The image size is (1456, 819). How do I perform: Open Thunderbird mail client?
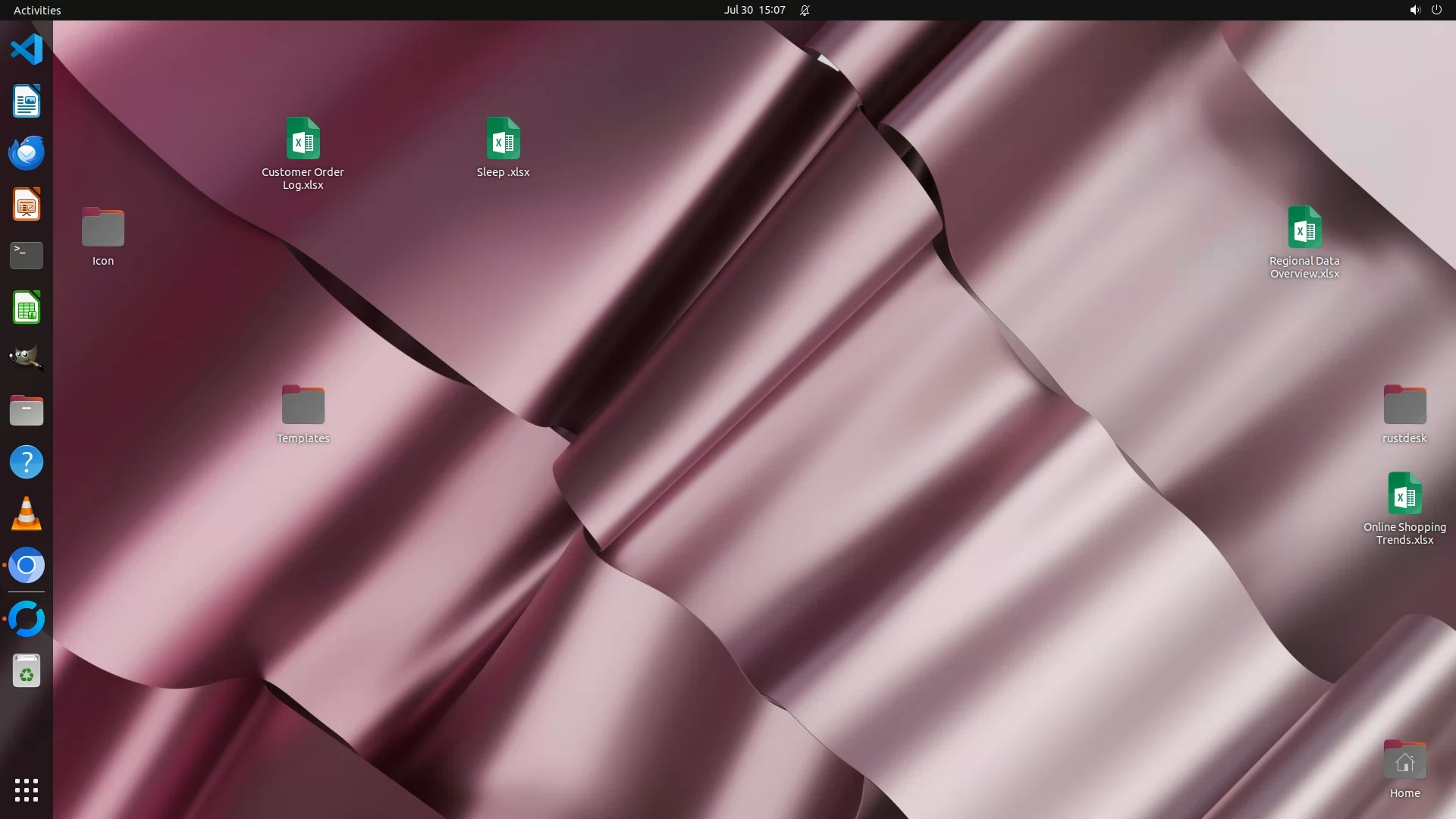click(27, 152)
